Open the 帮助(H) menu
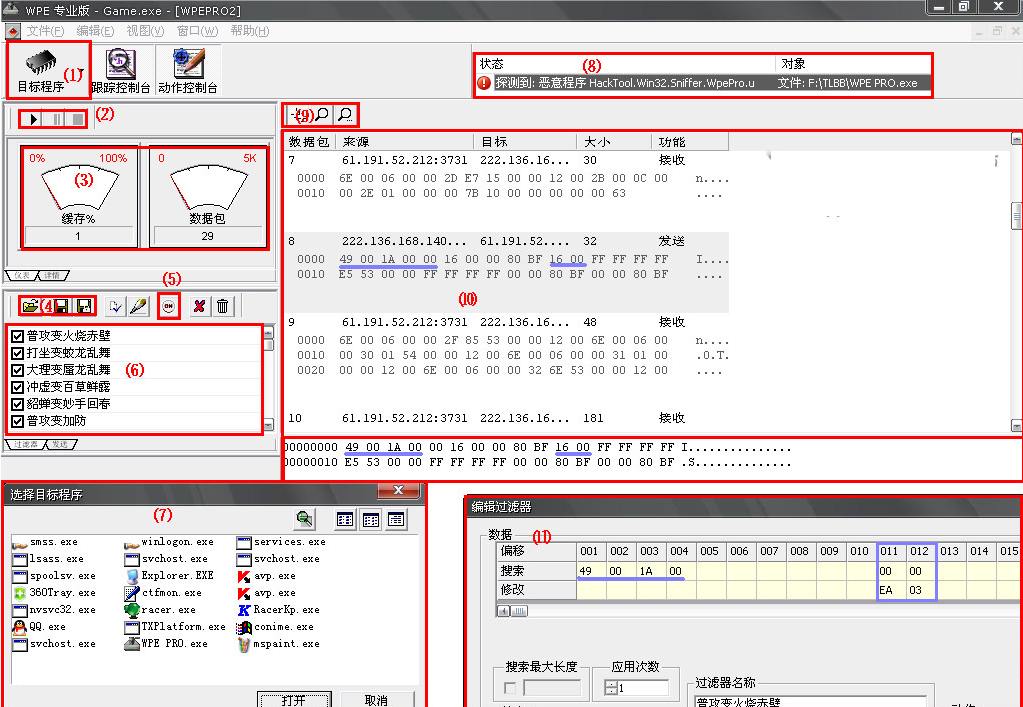Viewport: 1023px width, 707px height. point(249,31)
